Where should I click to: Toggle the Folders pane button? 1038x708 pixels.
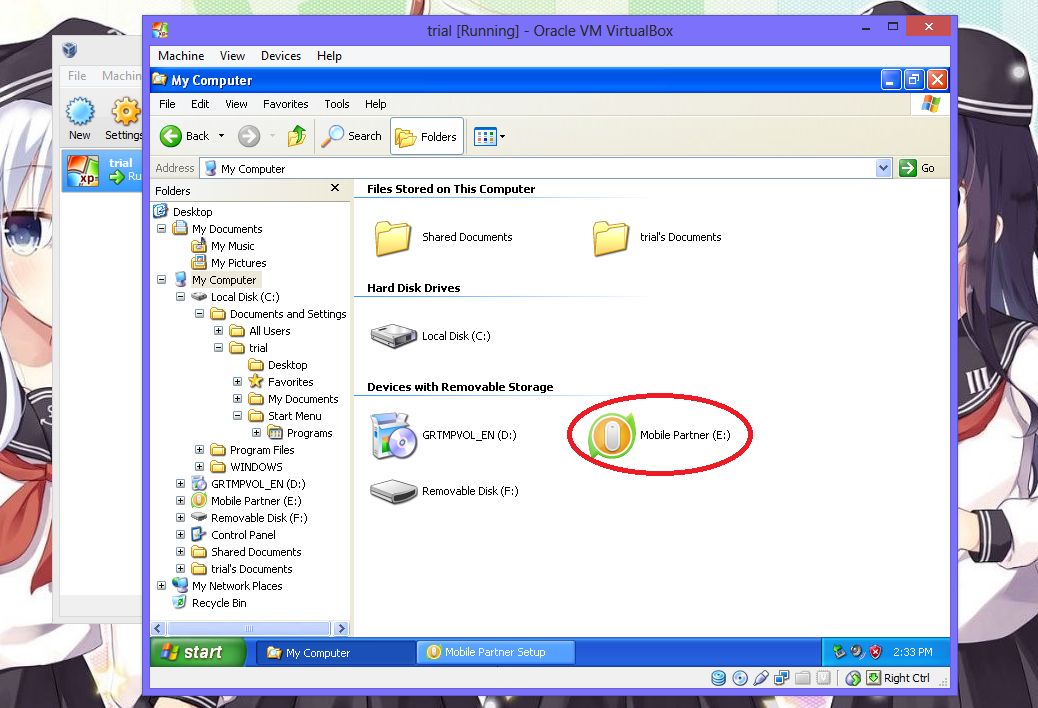click(x=426, y=136)
